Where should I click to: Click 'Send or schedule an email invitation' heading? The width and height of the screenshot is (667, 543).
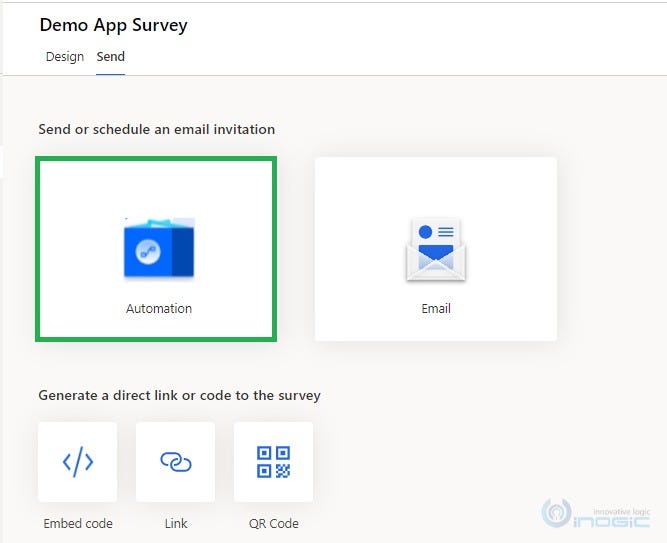point(157,129)
